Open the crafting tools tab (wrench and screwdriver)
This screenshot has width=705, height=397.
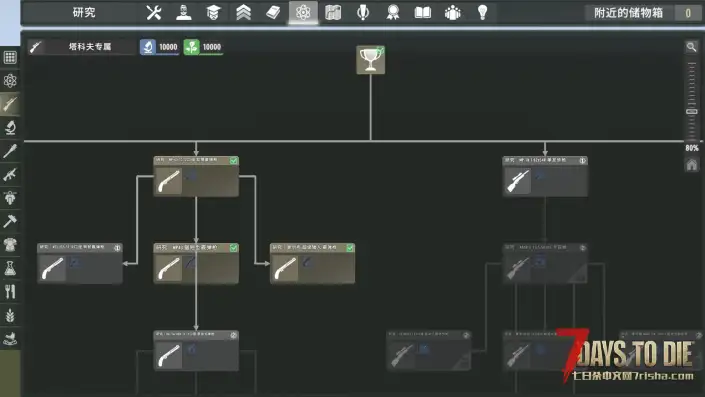point(154,13)
